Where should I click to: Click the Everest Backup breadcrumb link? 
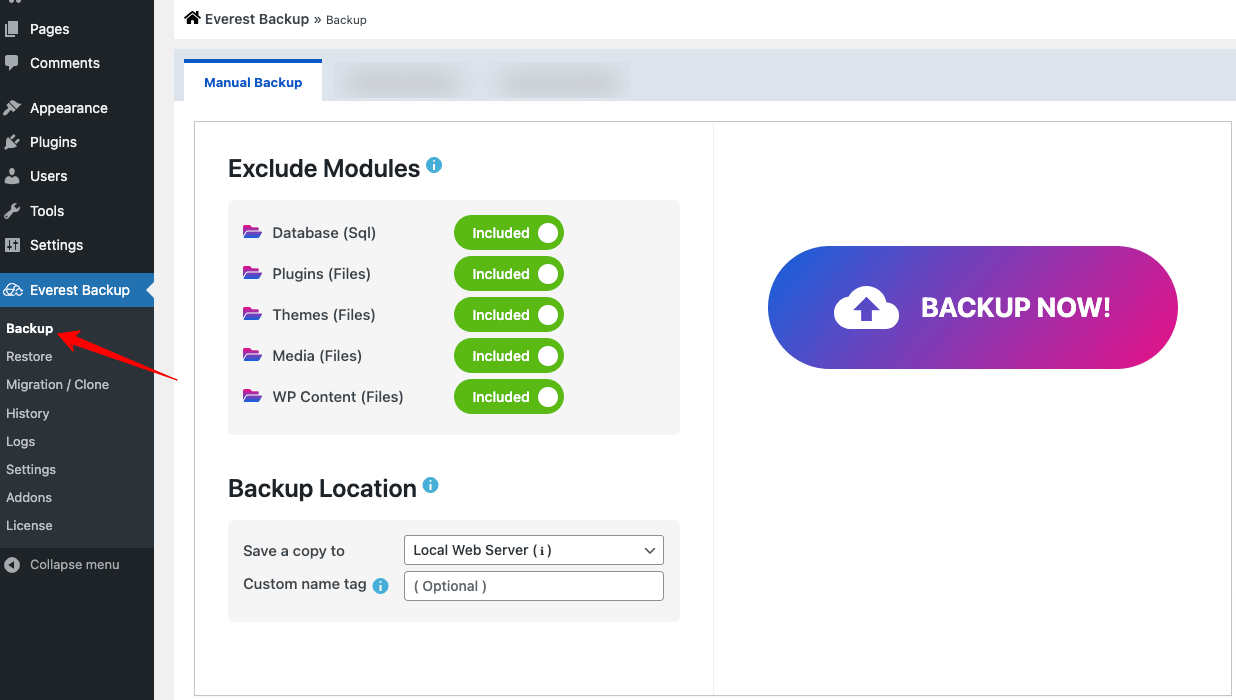coord(257,19)
